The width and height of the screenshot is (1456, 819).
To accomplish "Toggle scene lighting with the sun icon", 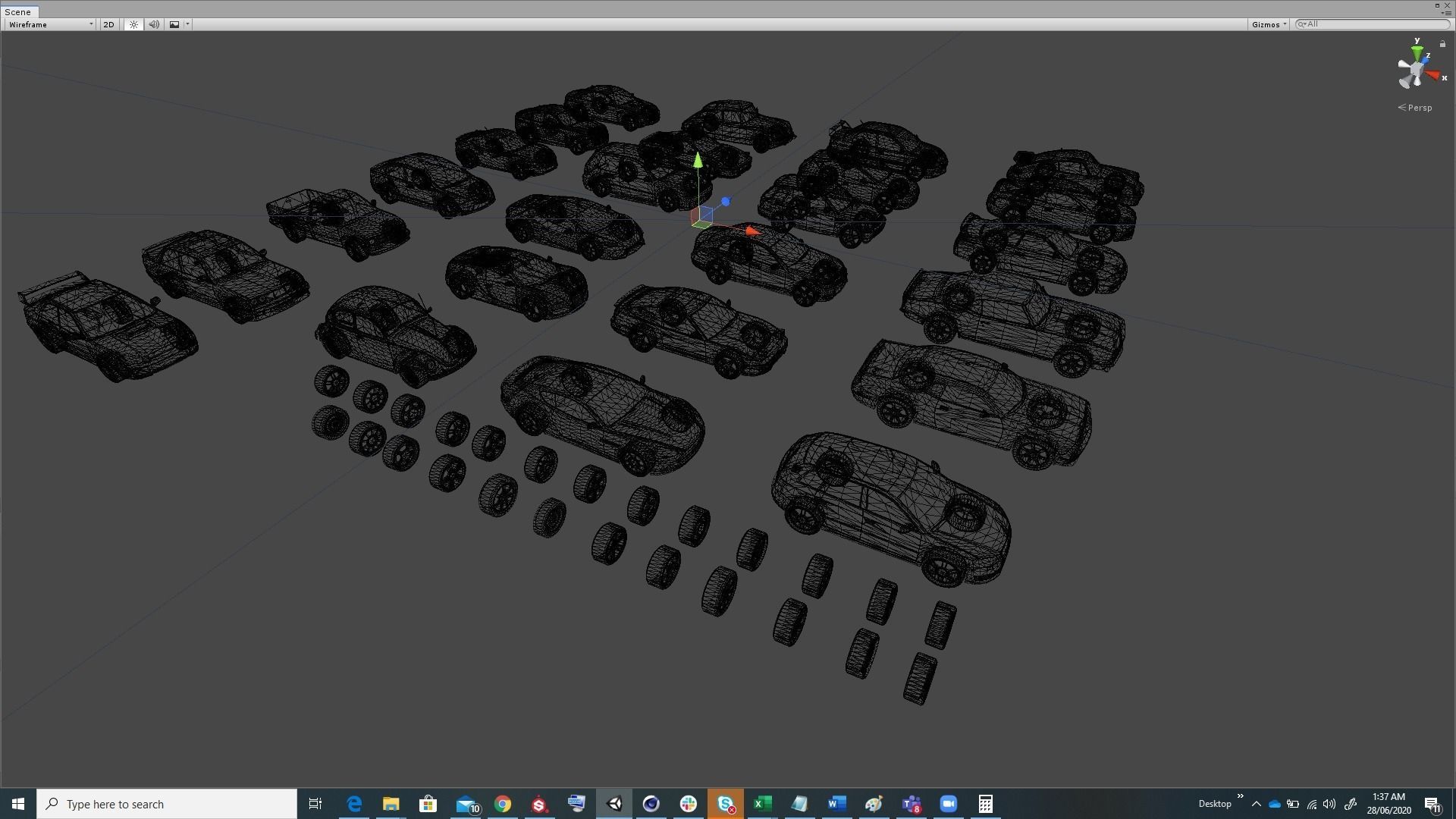I will point(133,24).
